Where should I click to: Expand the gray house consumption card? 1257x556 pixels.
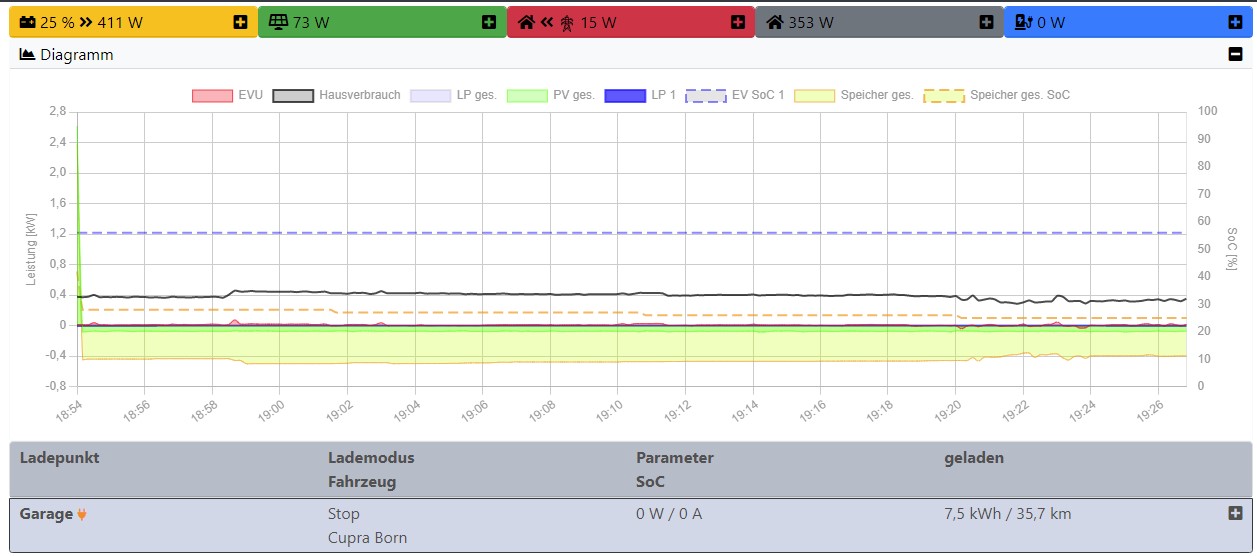987,22
